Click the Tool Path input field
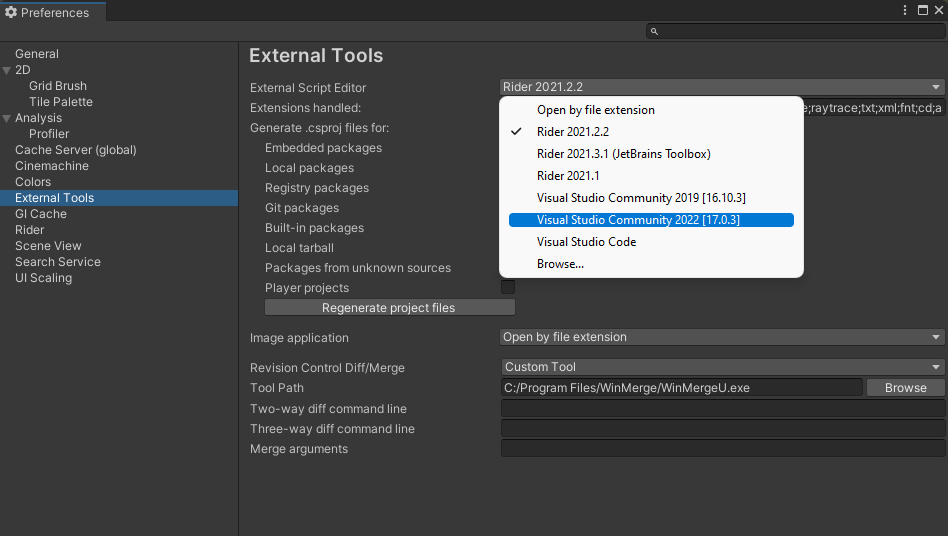 pos(680,388)
